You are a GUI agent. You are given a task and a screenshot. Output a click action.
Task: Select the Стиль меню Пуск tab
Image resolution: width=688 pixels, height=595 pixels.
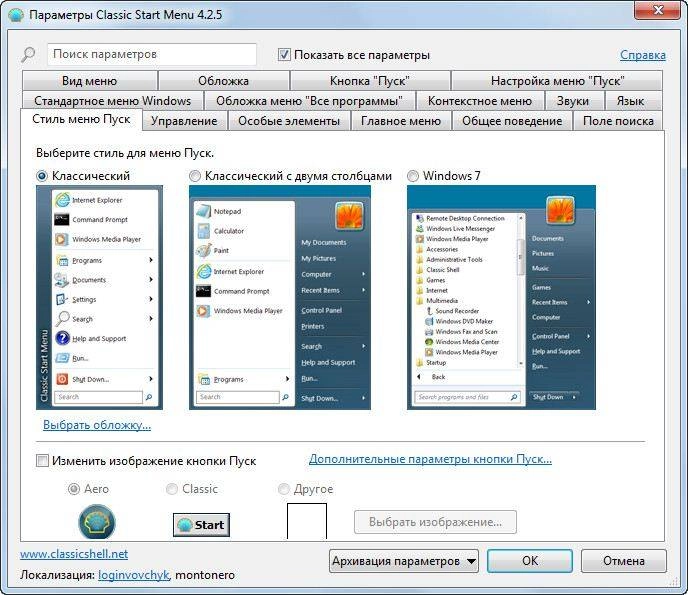pos(81,119)
